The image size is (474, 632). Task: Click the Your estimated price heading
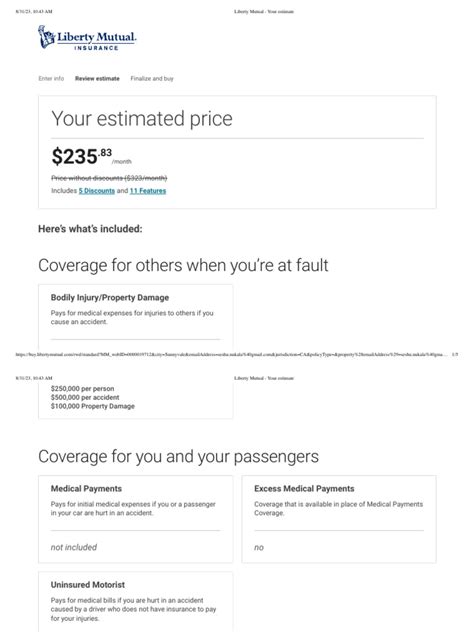(142, 118)
